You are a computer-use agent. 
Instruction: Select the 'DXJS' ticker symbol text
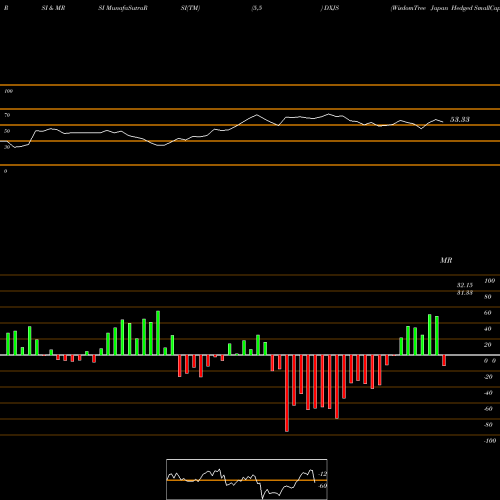pos(331,8)
